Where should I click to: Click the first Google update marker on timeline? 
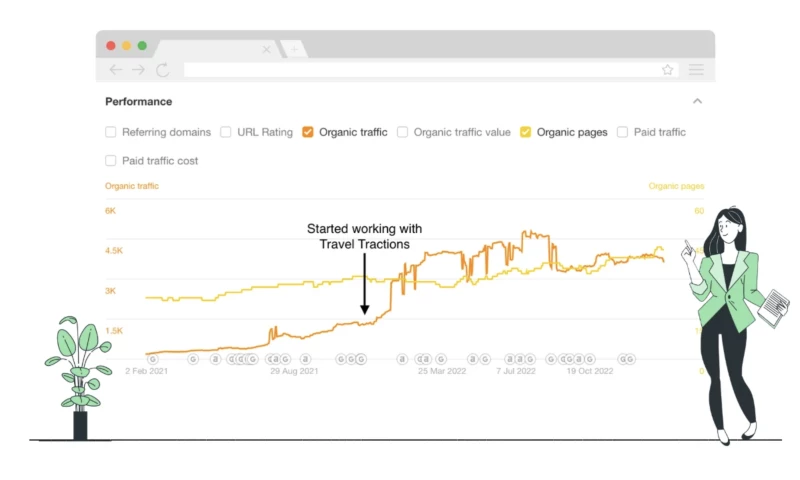(x=153, y=358)
